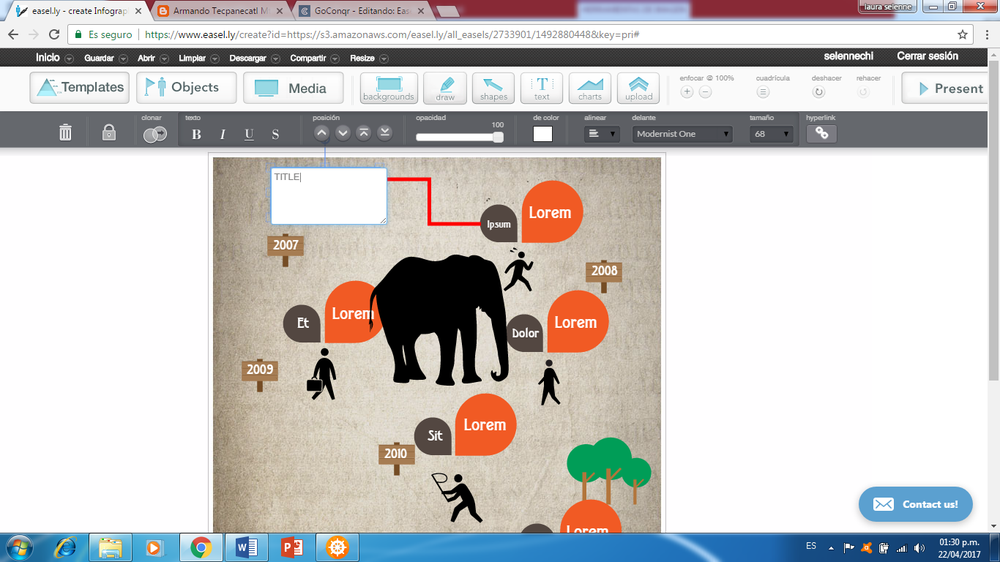Open the draw tool

(x=445, y=88)
